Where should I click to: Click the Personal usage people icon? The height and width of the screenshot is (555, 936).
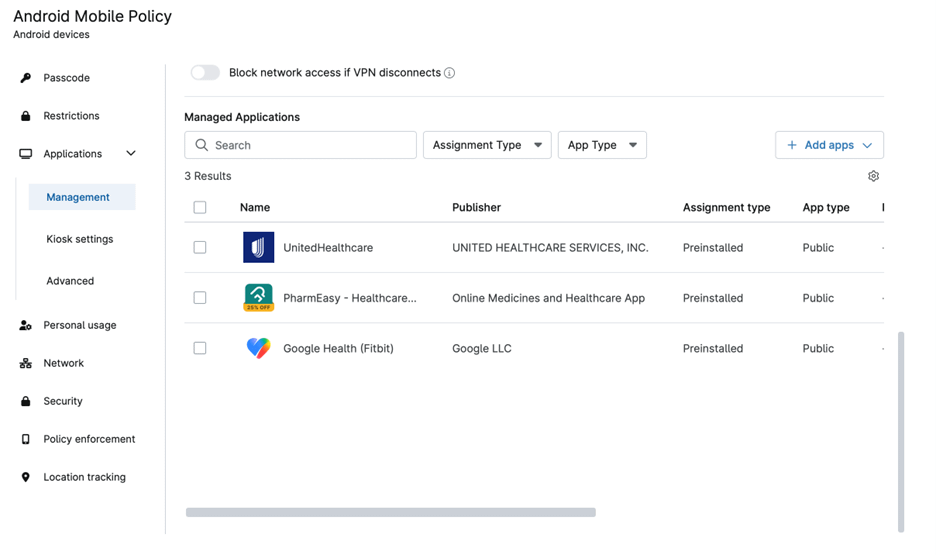25,325
